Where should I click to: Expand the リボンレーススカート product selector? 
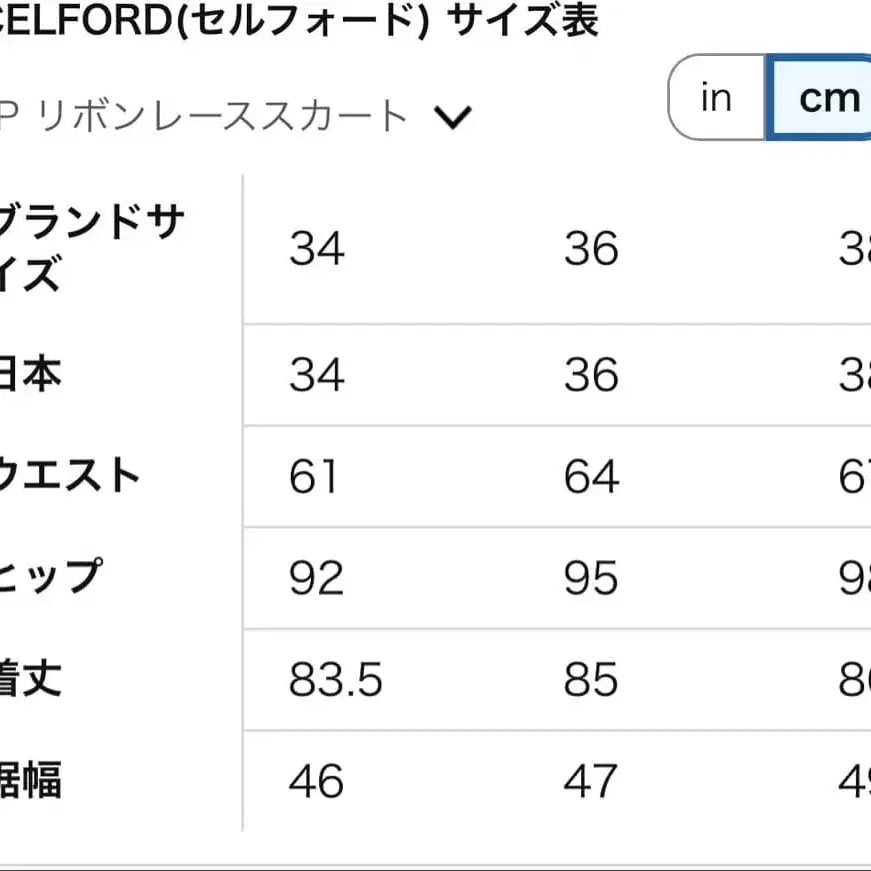point(453,115)
